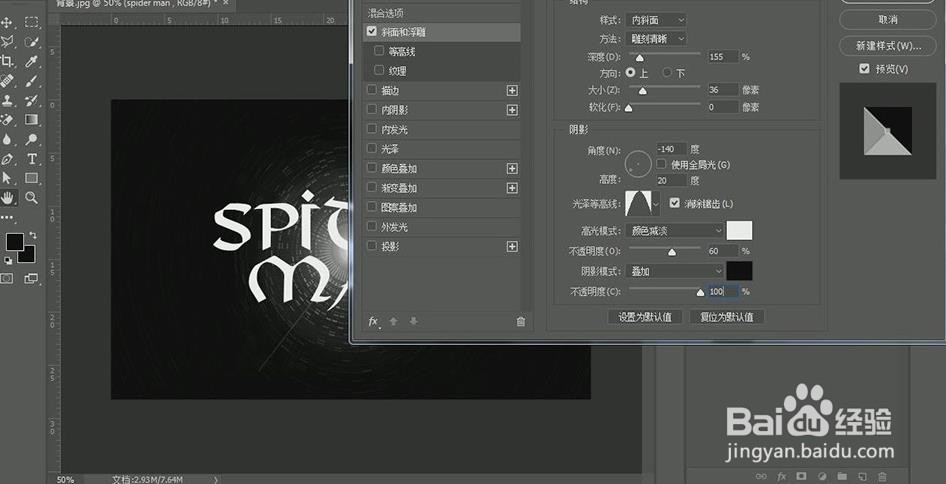The image size is (946, 484).
Task: Select the Path Selection tool
Action: 7,178
